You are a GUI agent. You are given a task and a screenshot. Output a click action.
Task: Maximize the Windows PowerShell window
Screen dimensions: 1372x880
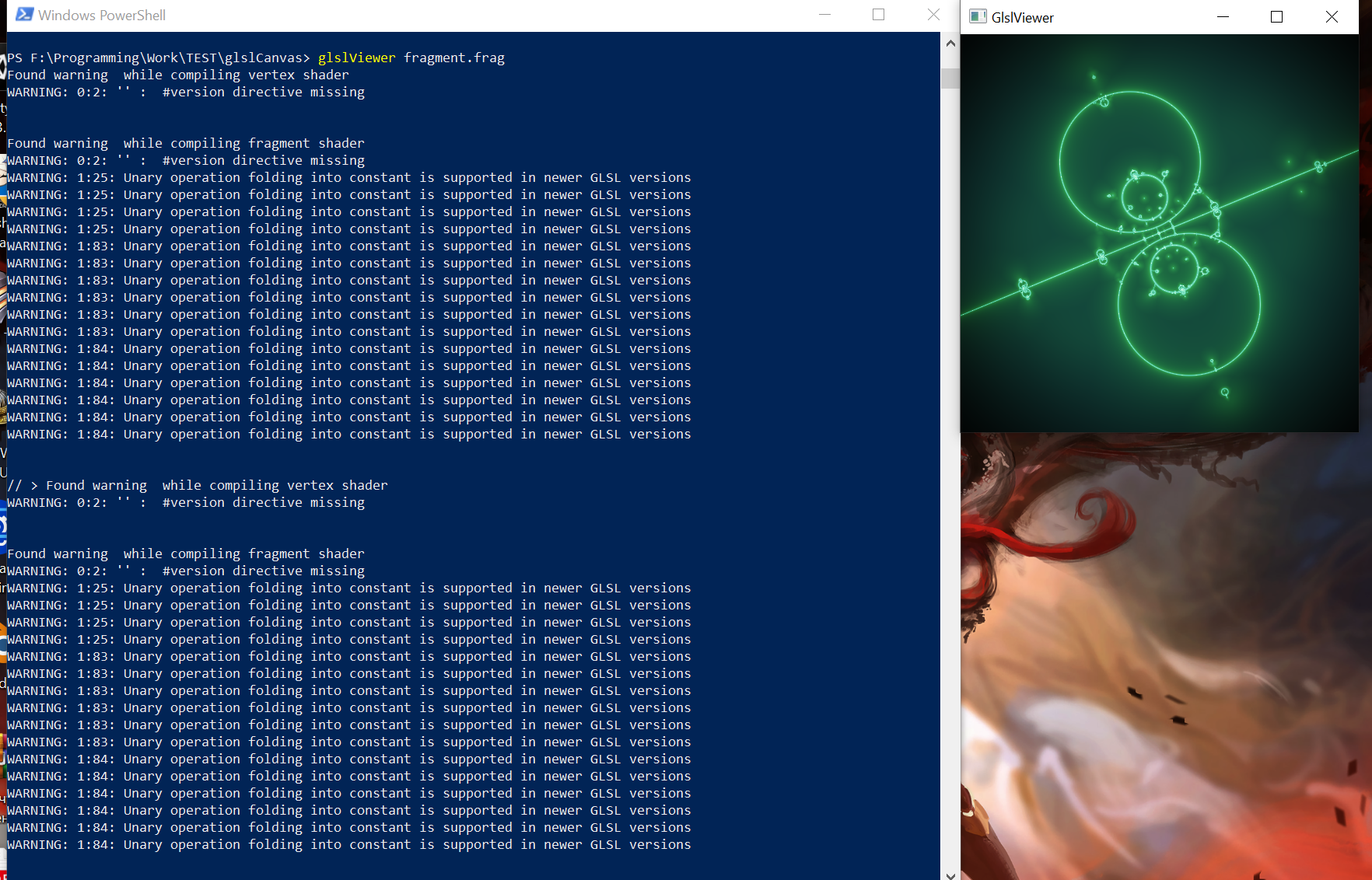coord(879,15)
